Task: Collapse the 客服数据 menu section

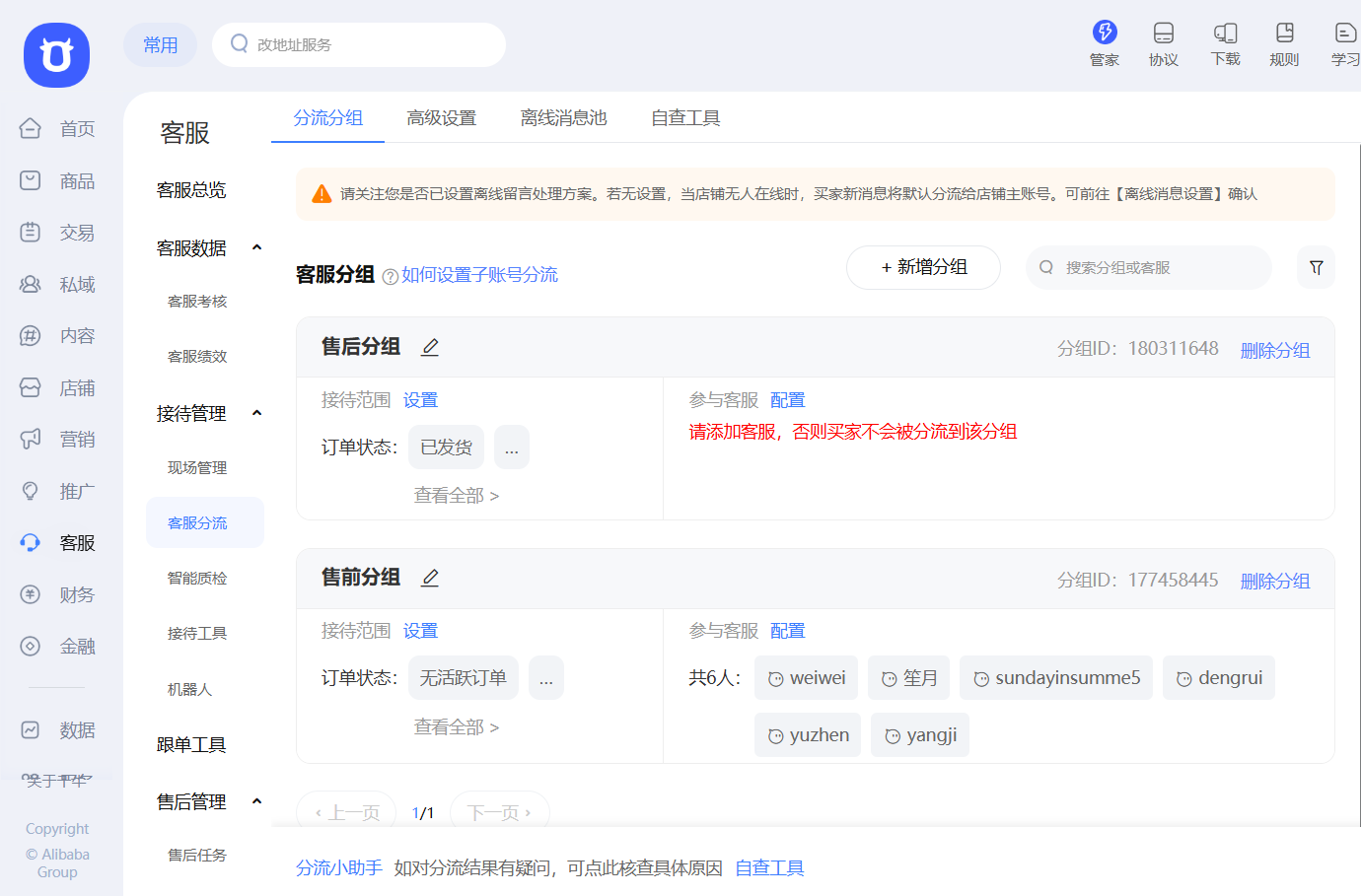Action: point(257,247)
